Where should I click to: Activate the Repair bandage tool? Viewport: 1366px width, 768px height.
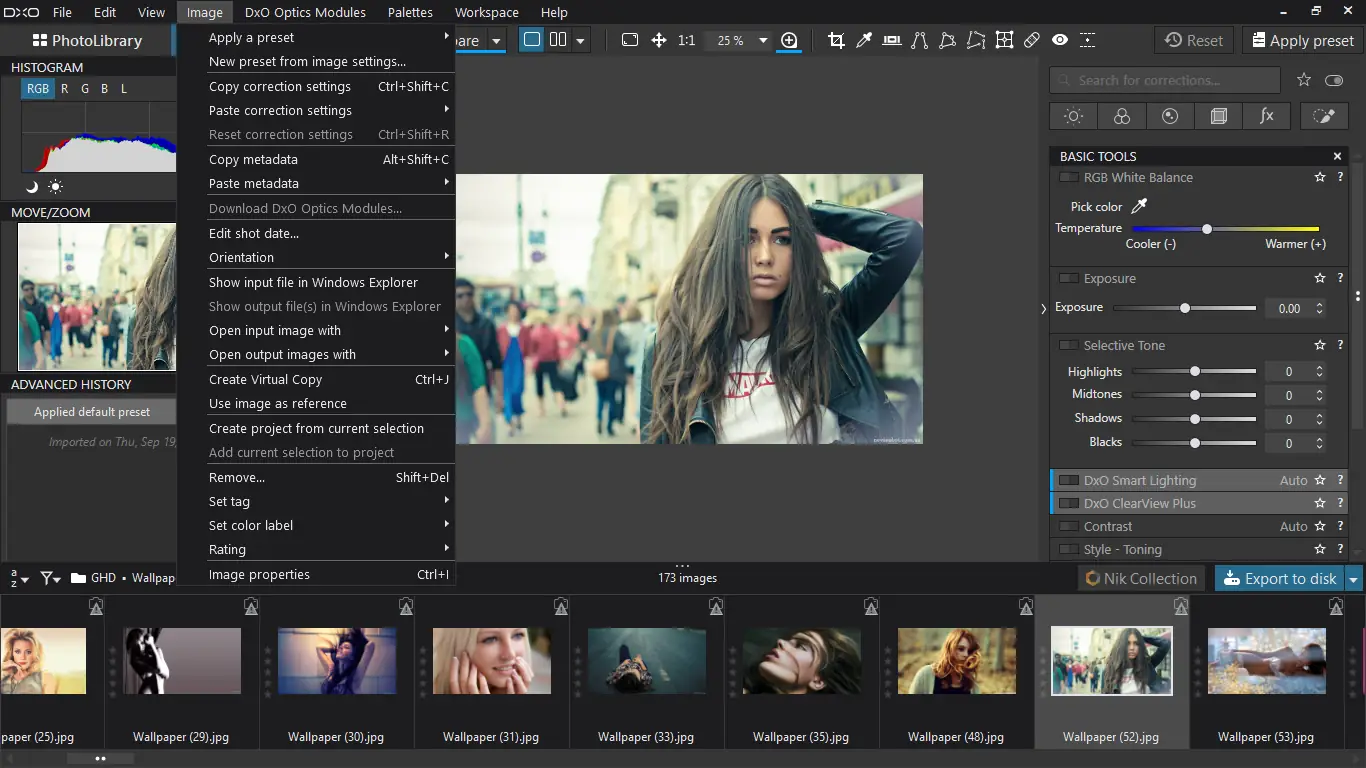coord(1032,40)
